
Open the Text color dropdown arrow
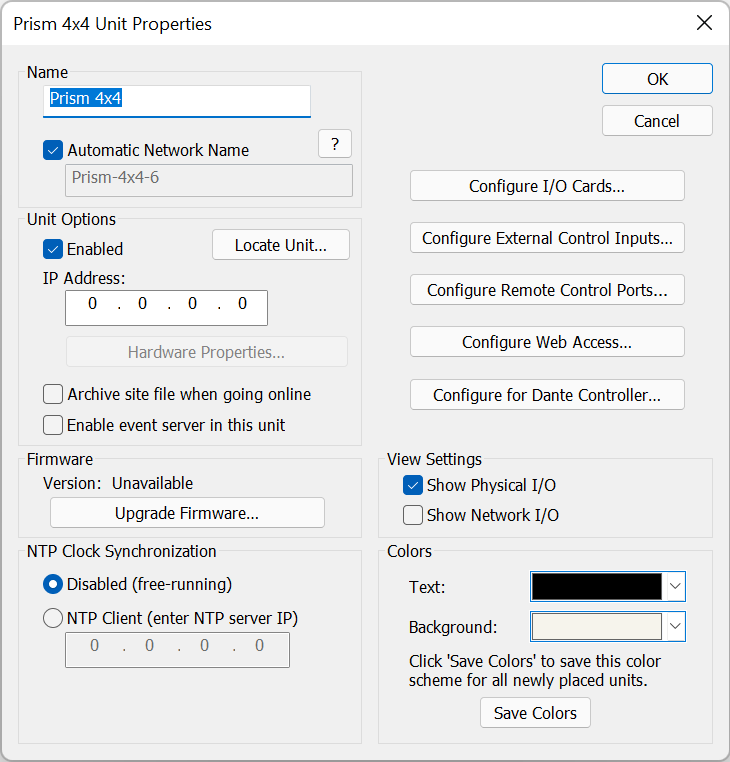(x=675, y=586)
